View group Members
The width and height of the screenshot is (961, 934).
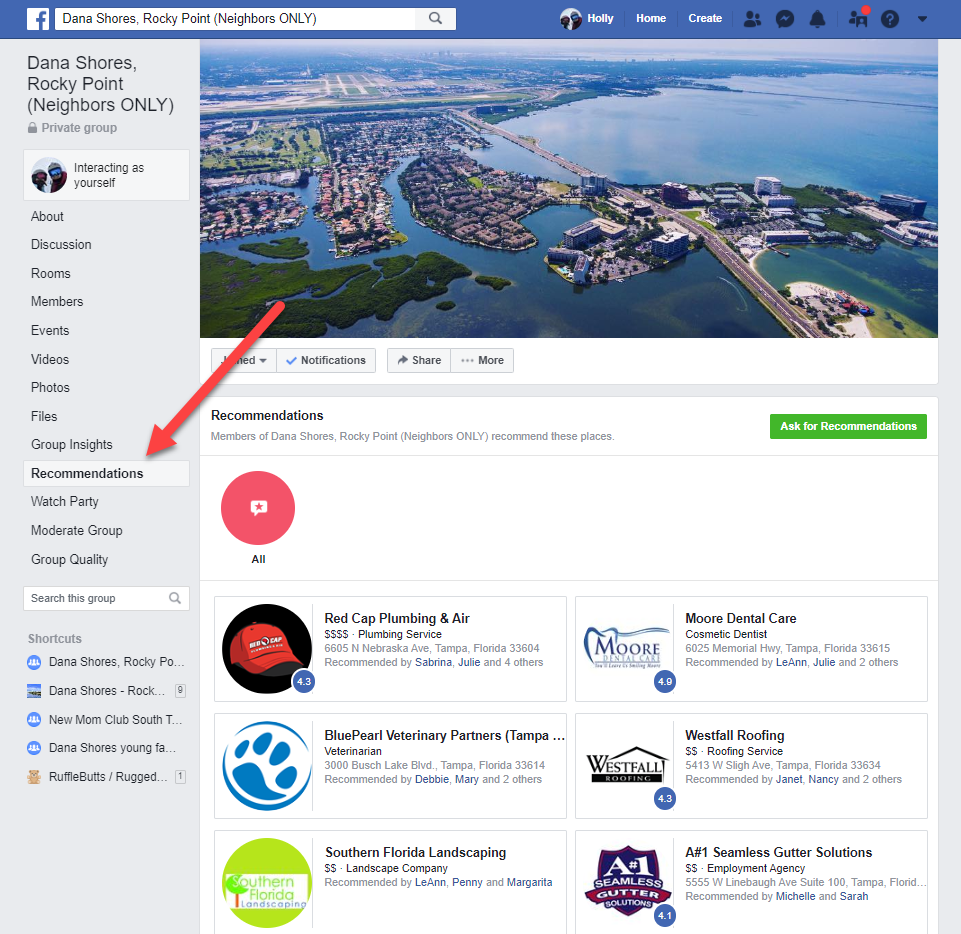pyautogui.click(x=57, y=302)
